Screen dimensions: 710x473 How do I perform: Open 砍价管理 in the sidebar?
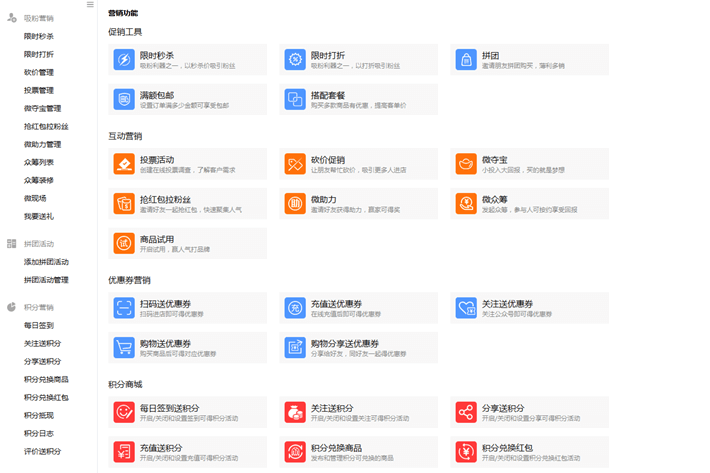click(38, 72)
